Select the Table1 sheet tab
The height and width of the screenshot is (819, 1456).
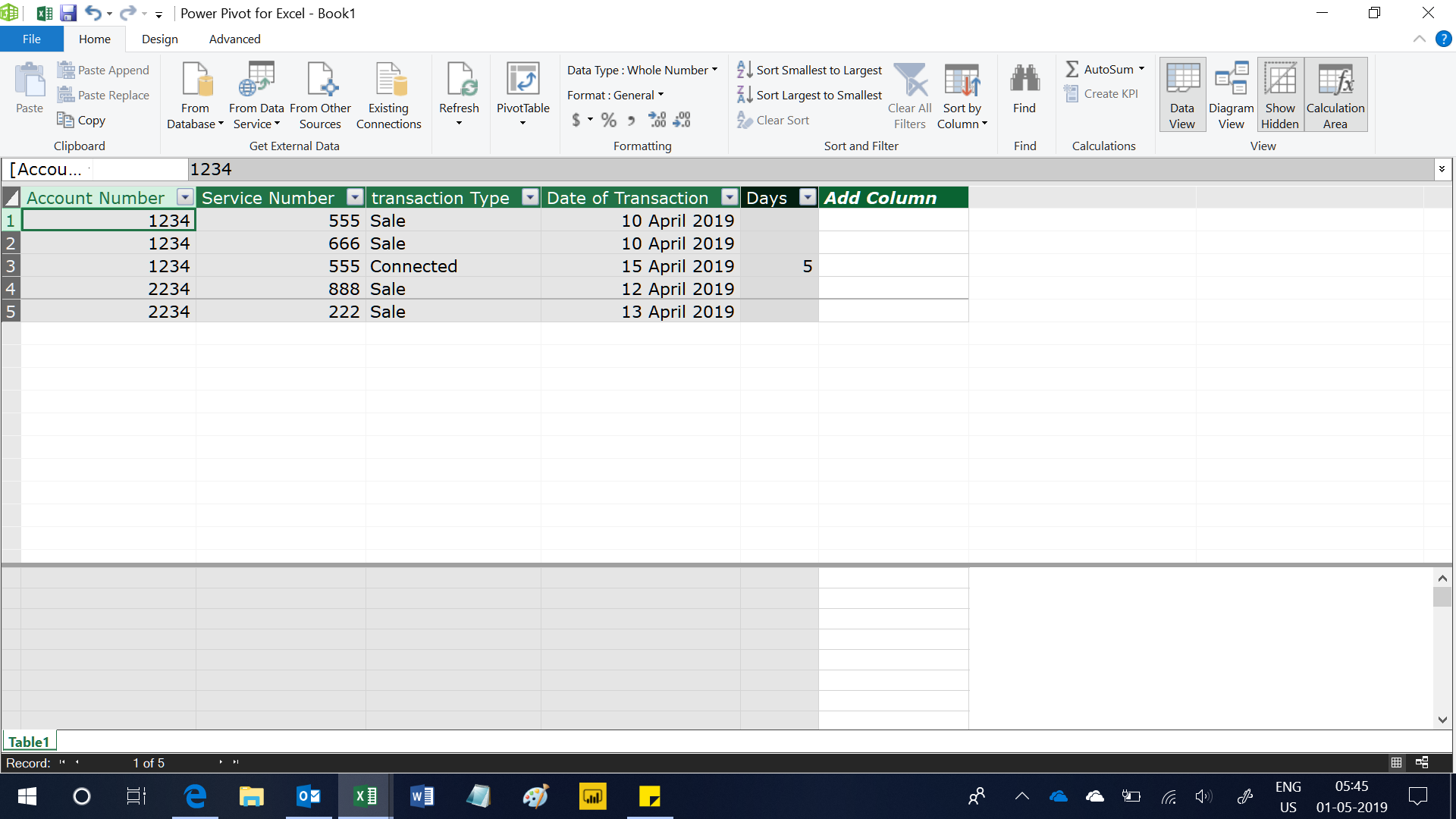coord(29,742)
